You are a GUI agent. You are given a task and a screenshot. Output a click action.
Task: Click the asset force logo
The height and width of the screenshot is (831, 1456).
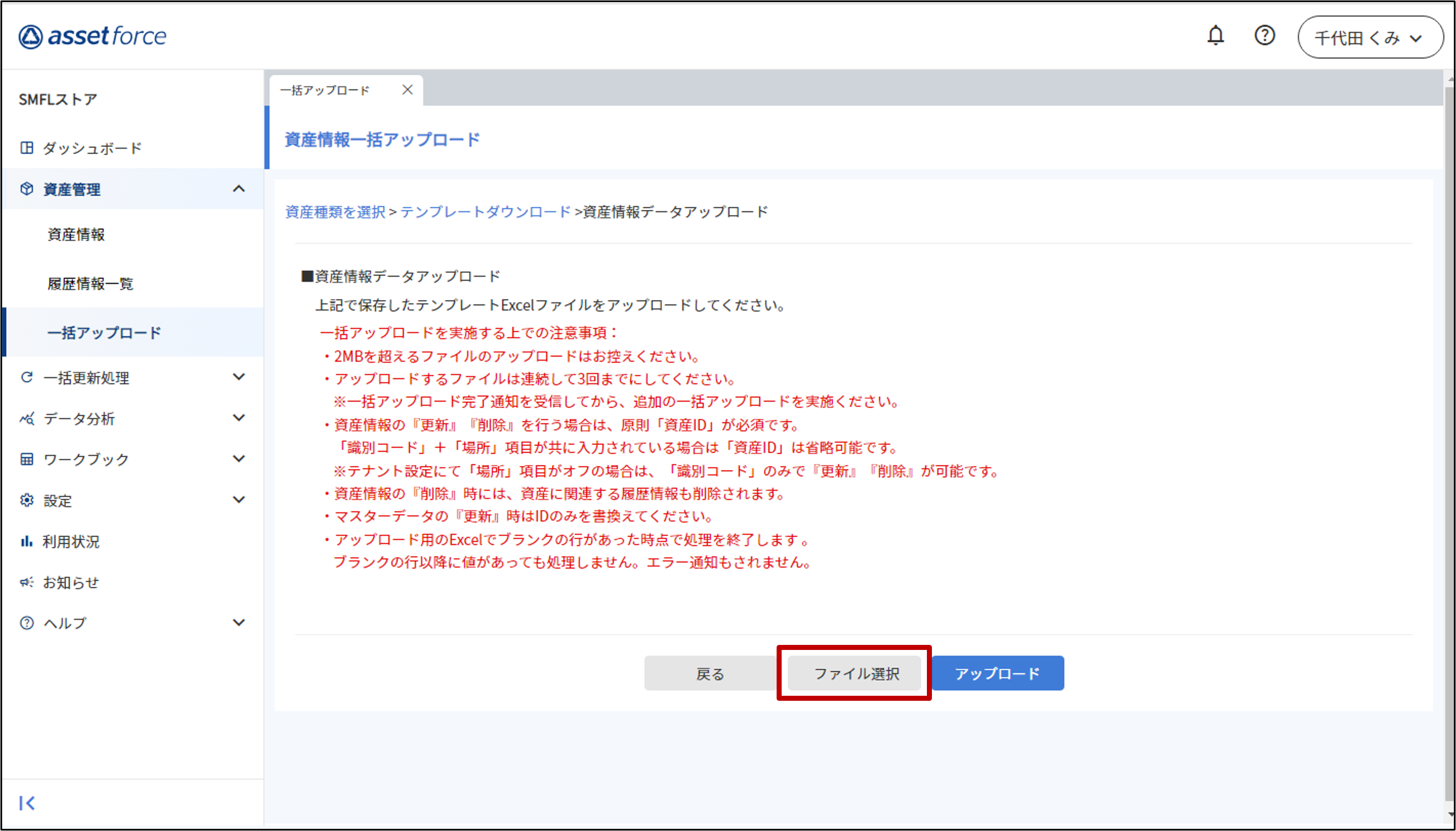[x=92, y=36]
